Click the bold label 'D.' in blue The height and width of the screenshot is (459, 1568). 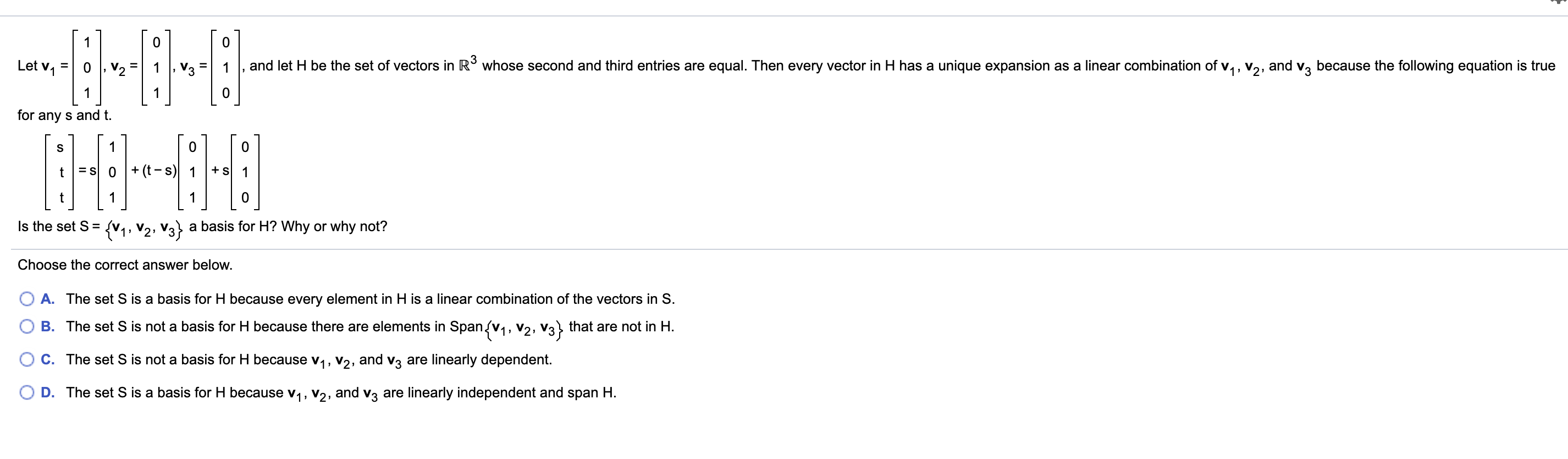coord(47,393)
